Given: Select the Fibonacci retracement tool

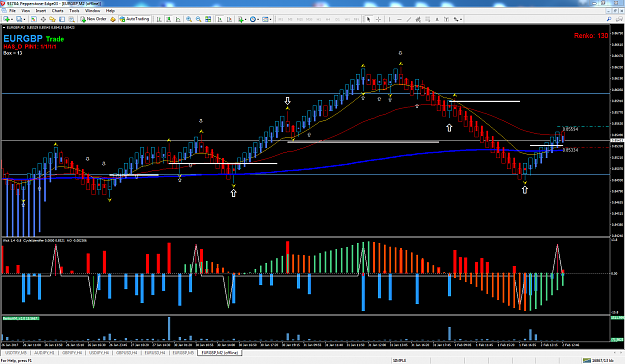Looking at the screenshot, I should coord(428,19).
